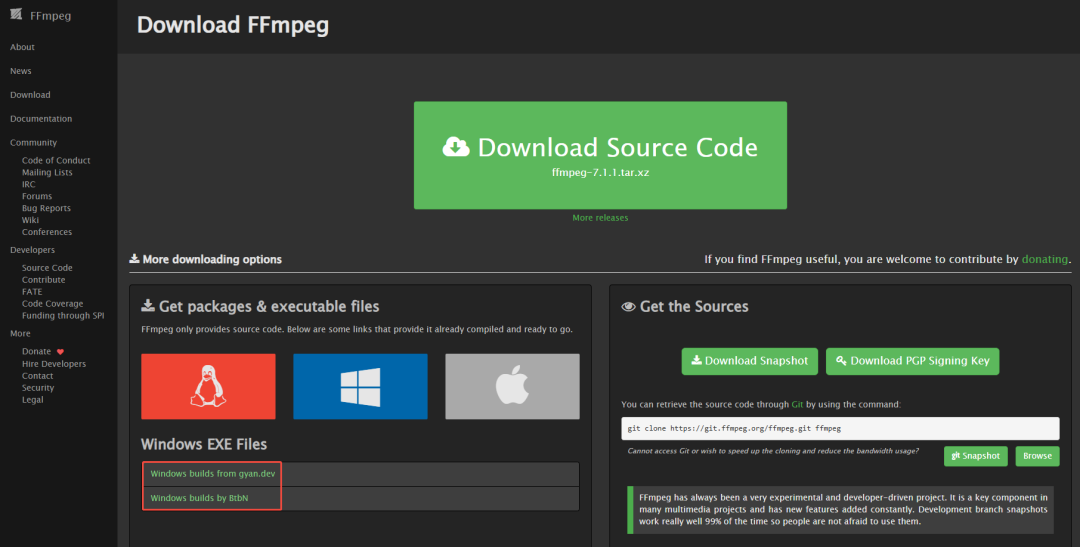Open Bug Reports link

coord(46,208)
